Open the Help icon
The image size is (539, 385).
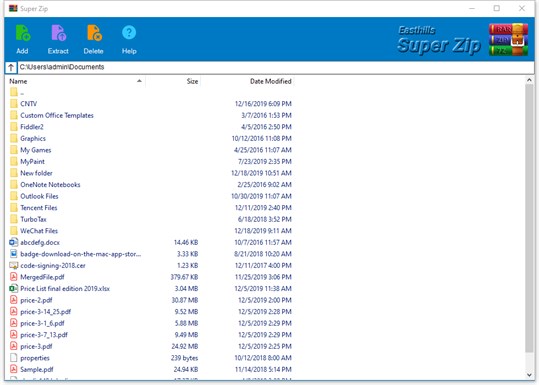(x=129, y=33)
